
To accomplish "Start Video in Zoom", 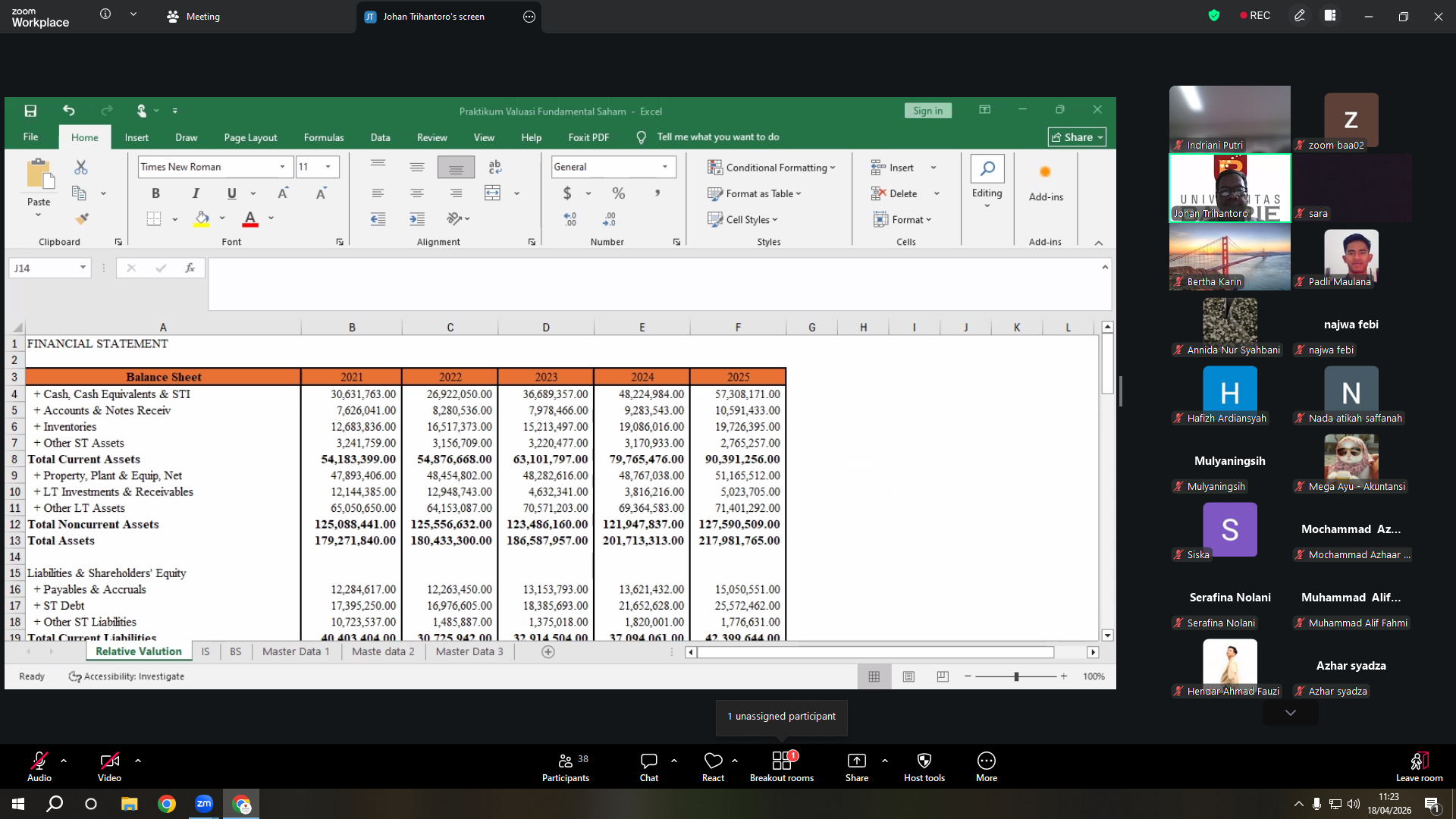I will [x=109, y=767].
